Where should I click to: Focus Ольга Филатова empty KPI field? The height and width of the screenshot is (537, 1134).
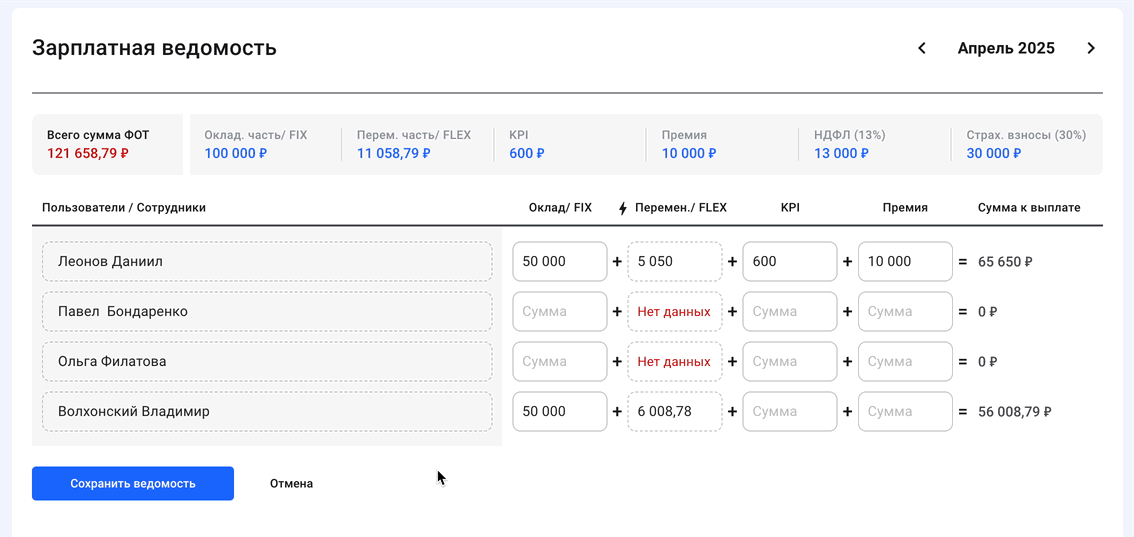[789, 361]
